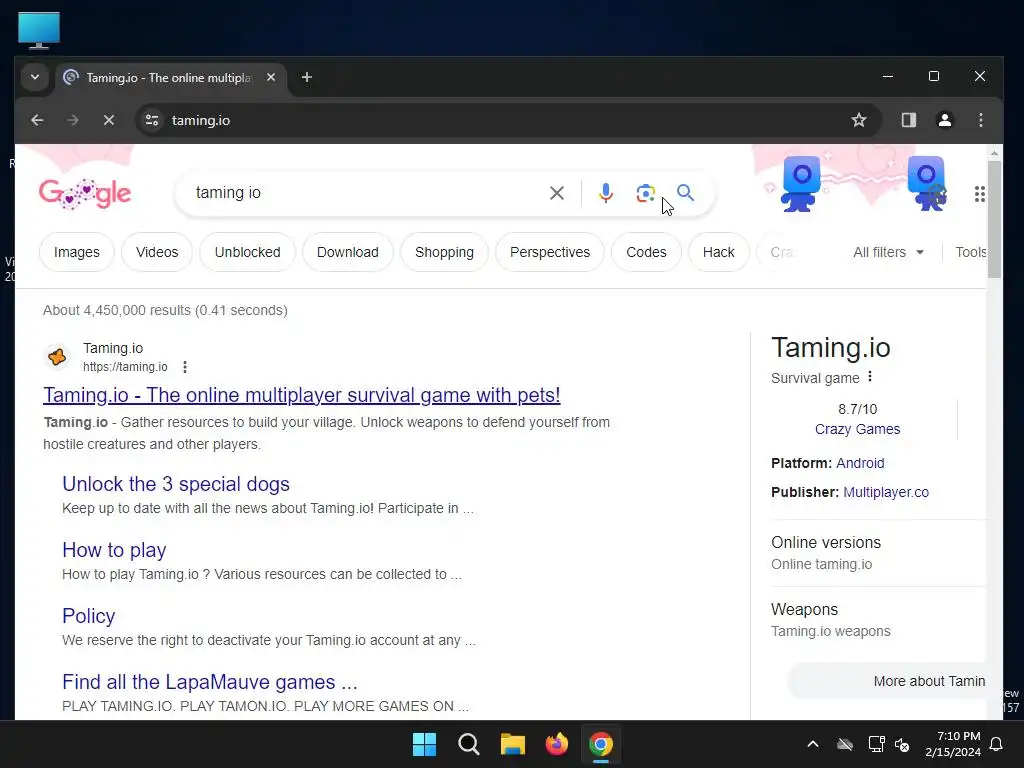Screen dimensions: 1024x768
Task: Bookmark this page with the star icon
Action: coord(859,120)
